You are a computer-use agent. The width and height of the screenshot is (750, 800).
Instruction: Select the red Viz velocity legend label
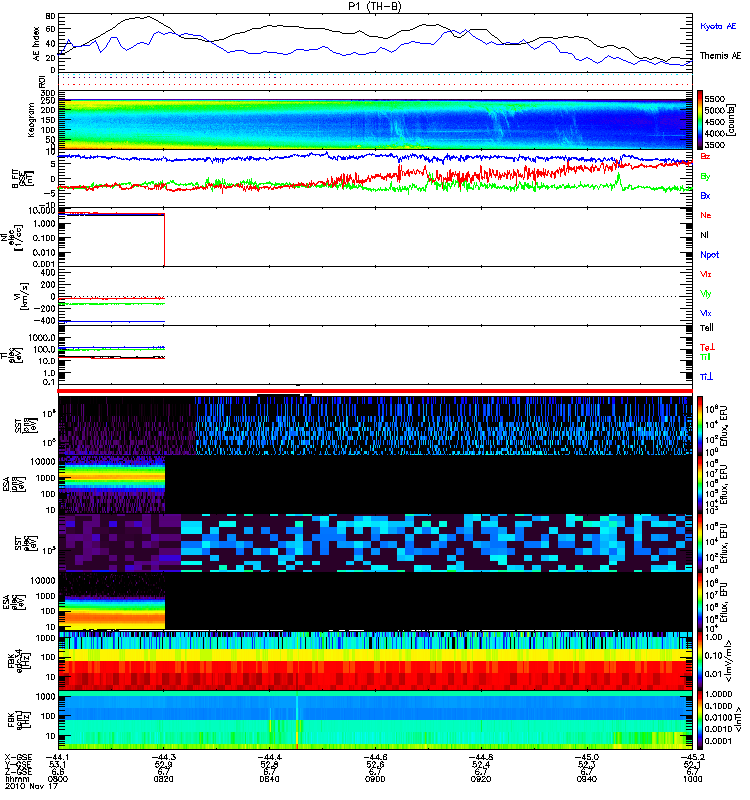[706, 274]
